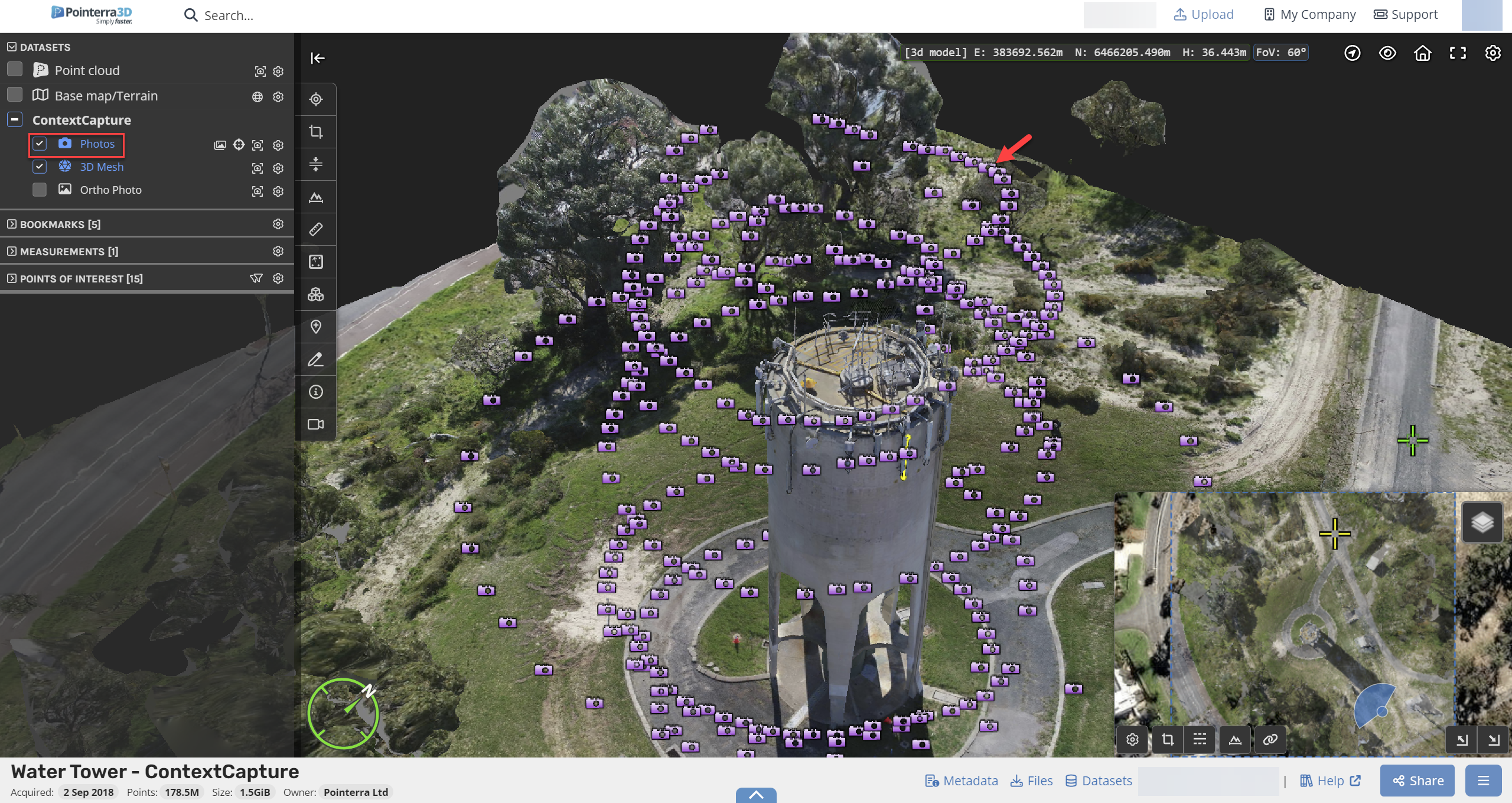This screenshot has height=803, width=1512.
Task: Enter fullscreen mode
Action: [x=1458, y=53]
